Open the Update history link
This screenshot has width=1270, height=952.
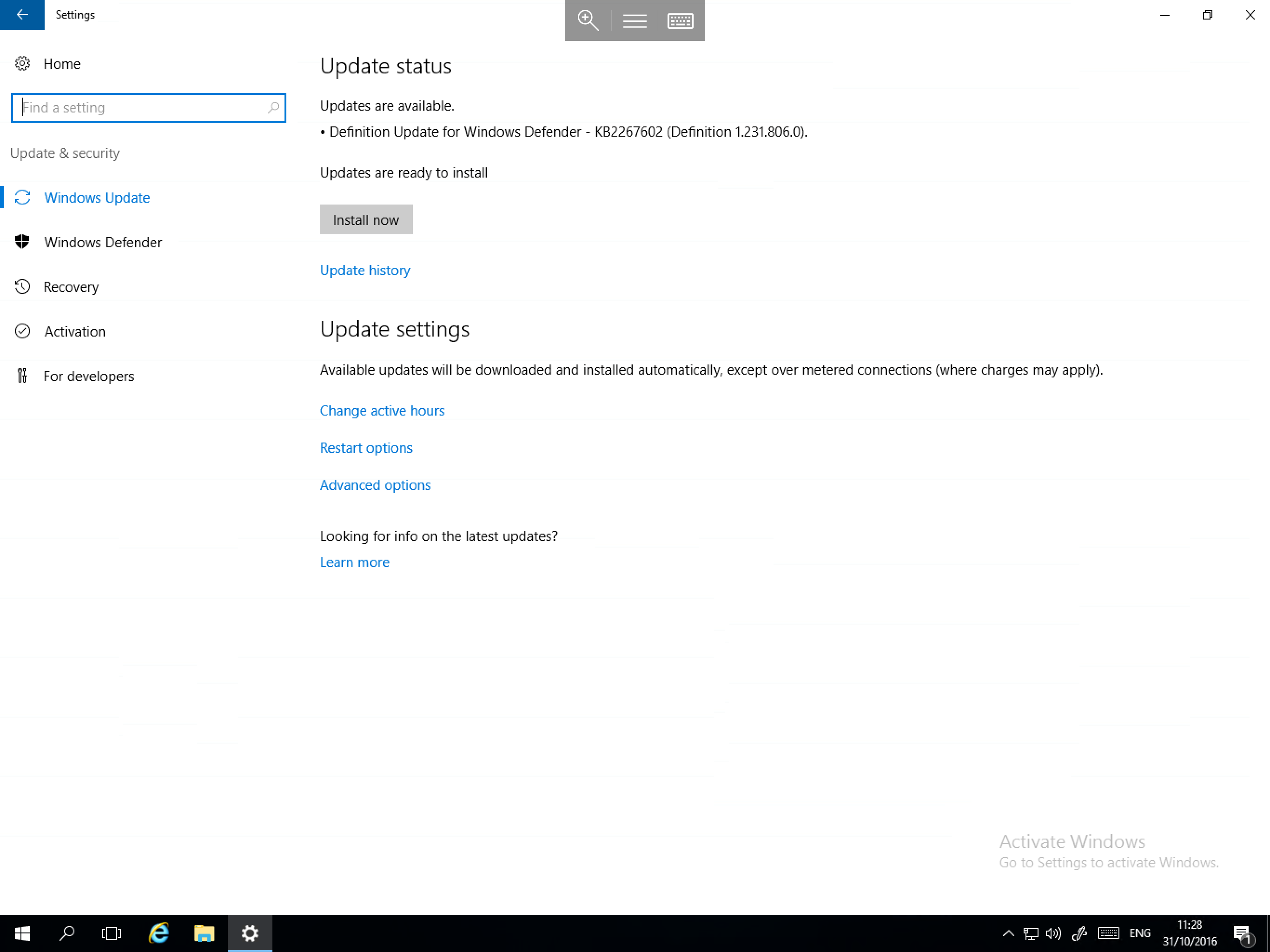pyautogui.click(x=365, y=270)
